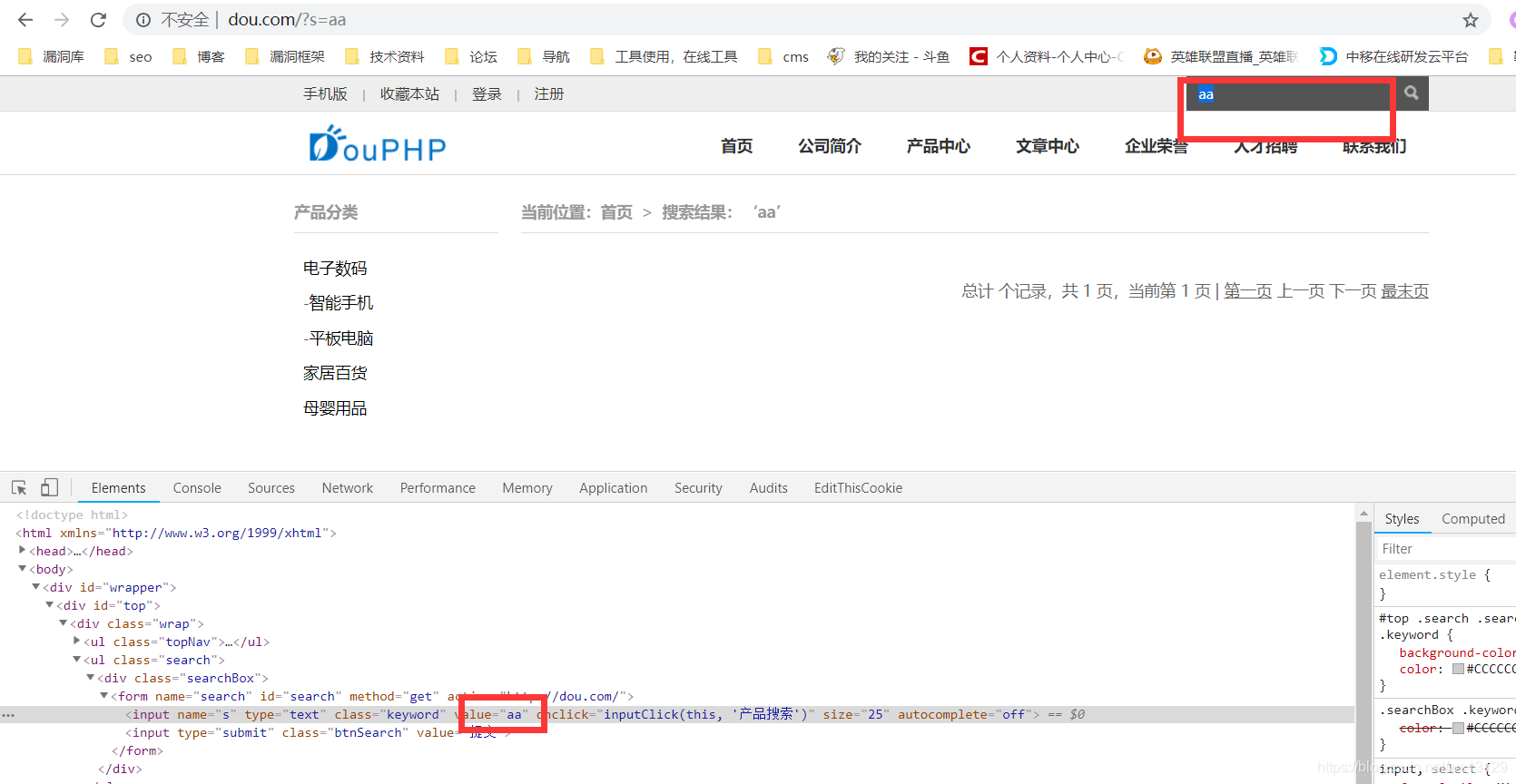This screenshot has height=784, width=1516.
Task: Expand the head element node
Action: tap(22, 551)
